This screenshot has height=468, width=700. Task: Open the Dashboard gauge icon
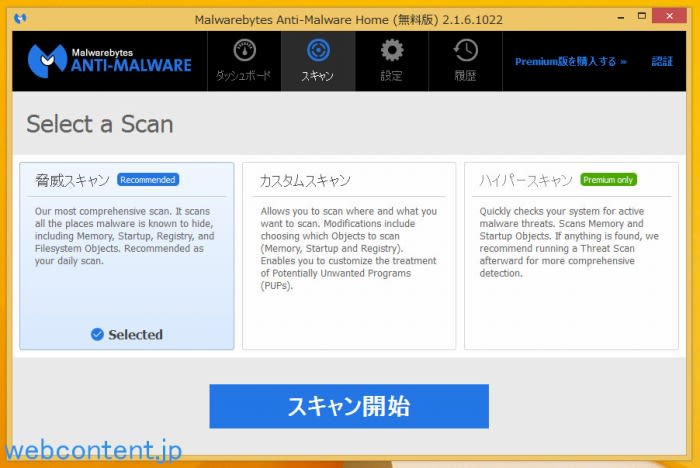[244, 50]
